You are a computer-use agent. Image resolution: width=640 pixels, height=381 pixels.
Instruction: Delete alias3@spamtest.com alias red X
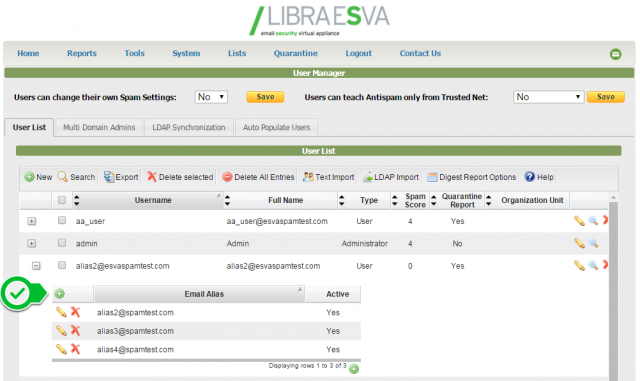[75, 330]
